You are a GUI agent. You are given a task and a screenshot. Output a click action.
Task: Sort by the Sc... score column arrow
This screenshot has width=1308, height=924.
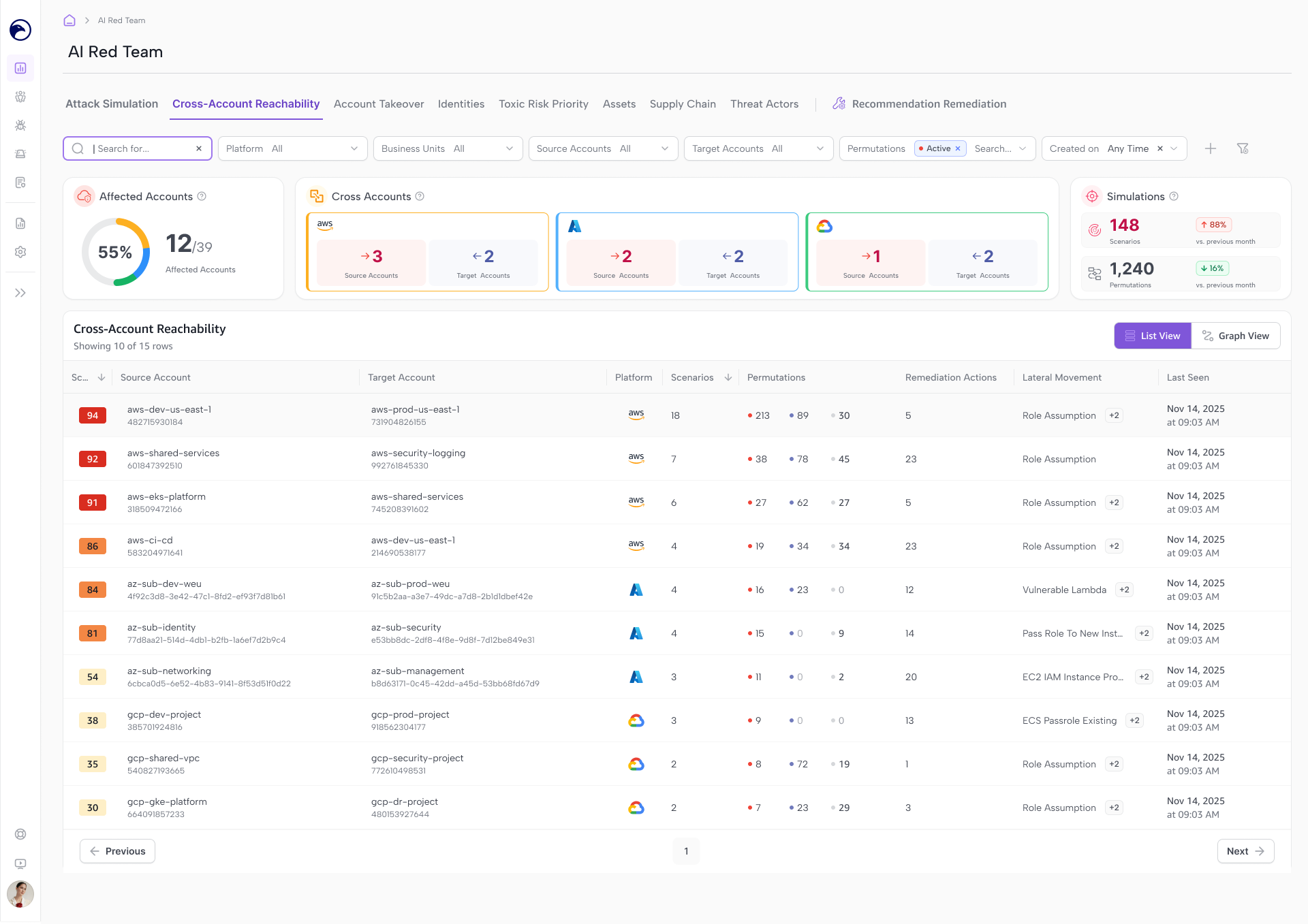(102, 377)
